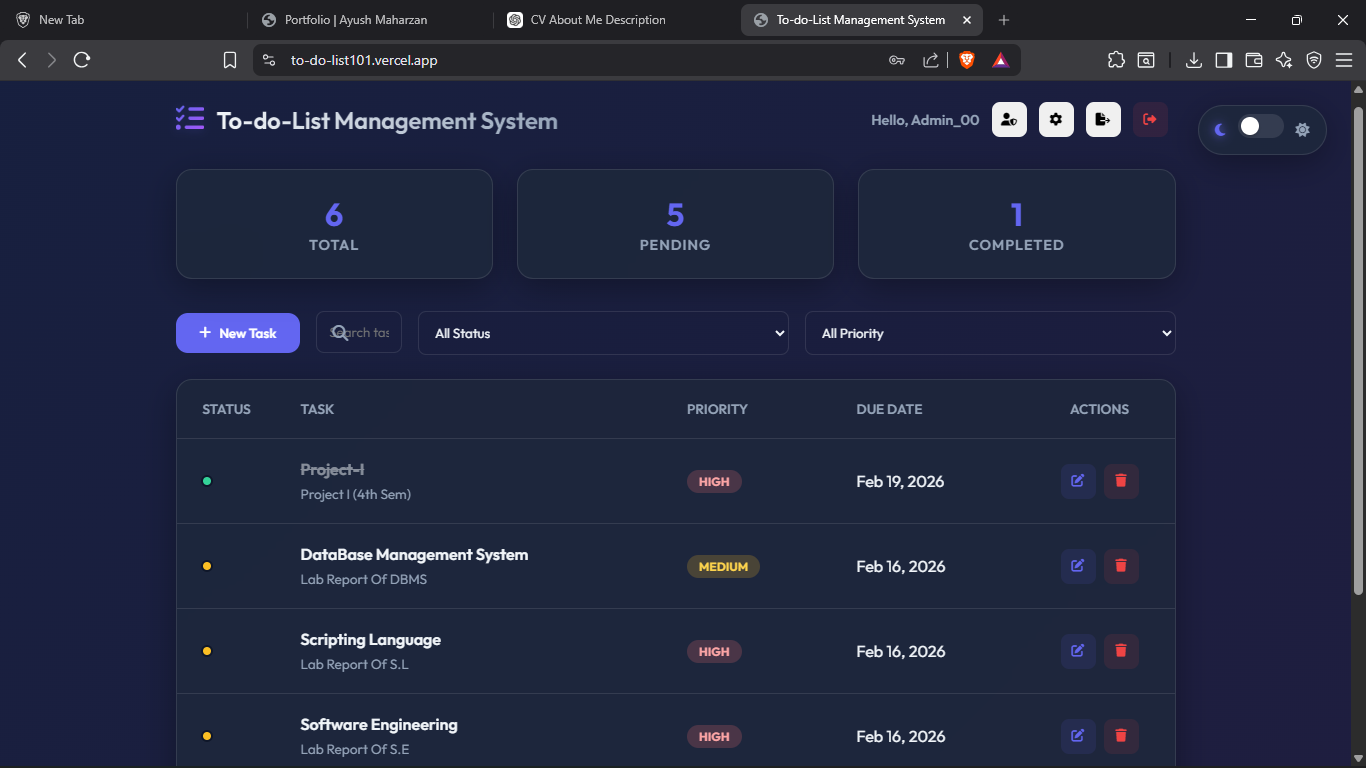Open the settings gear button in header
Screen dimensions: 1366x768
1056,120
